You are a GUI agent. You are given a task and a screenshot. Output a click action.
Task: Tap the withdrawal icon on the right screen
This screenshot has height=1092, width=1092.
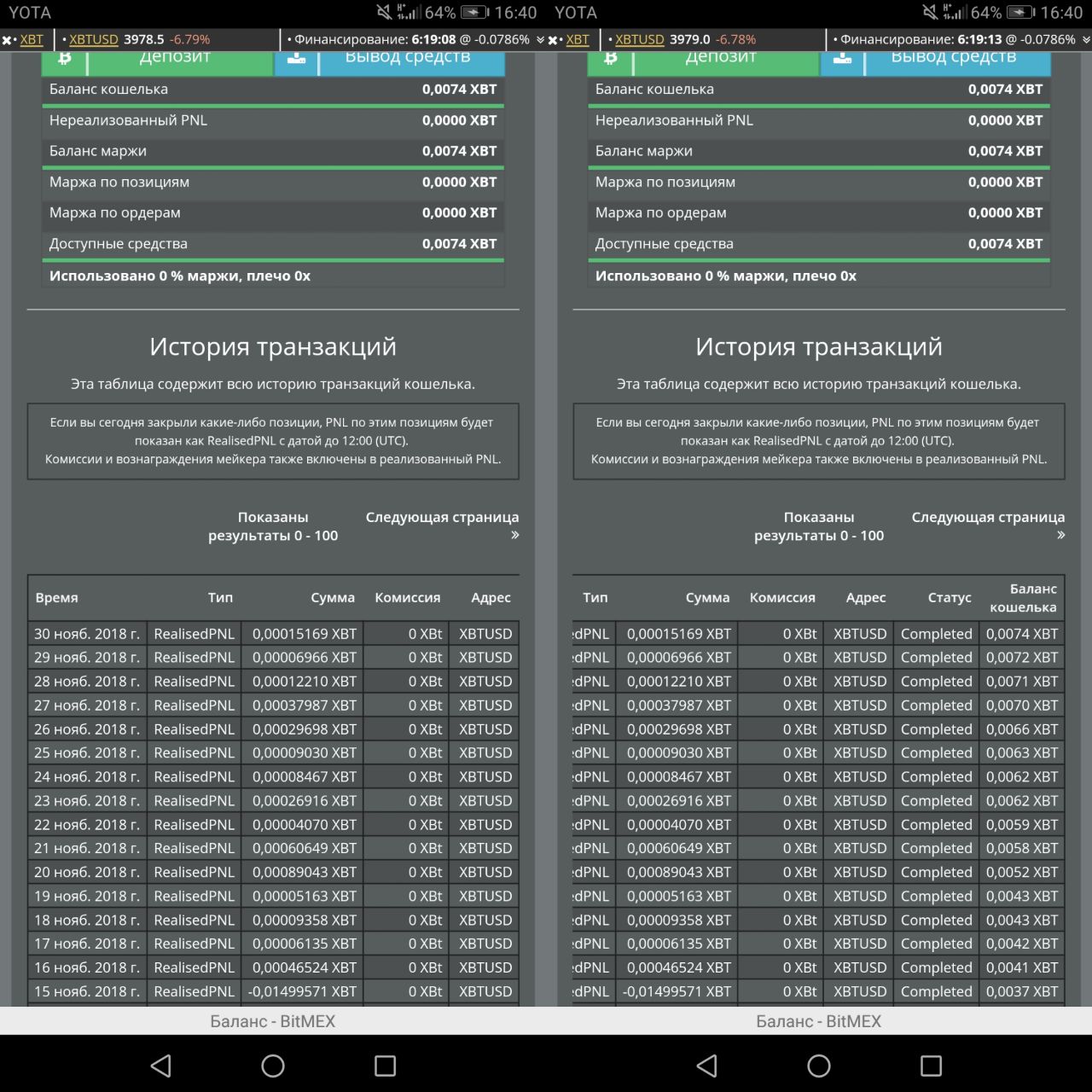(842, 61)
